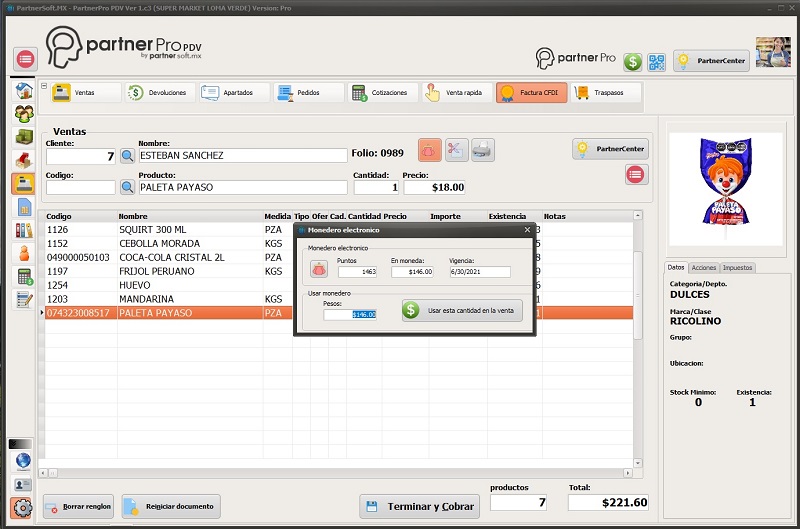Select the cash register icon in left sidebar
This screenshot has width=800, height=529.
(23, 184)
